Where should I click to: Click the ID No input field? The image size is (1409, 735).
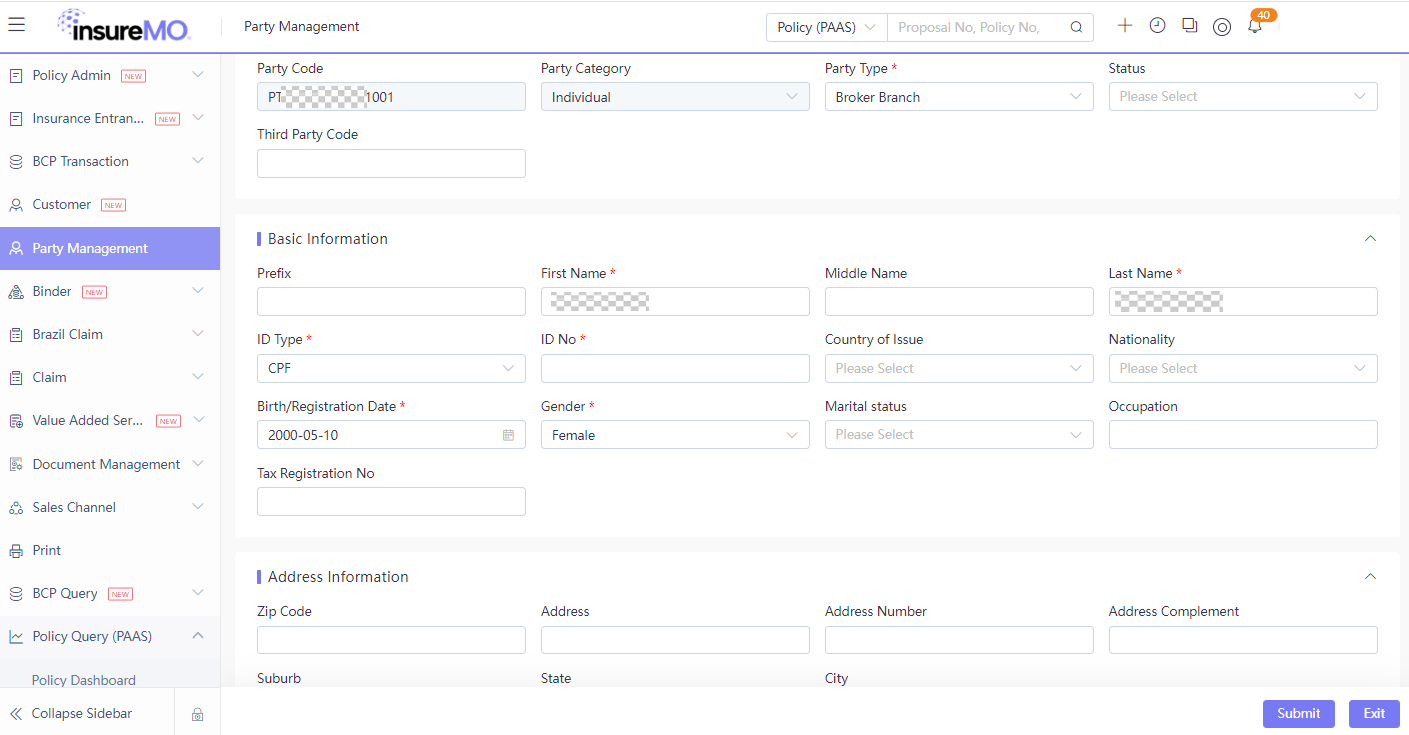(x=675, y=369)
